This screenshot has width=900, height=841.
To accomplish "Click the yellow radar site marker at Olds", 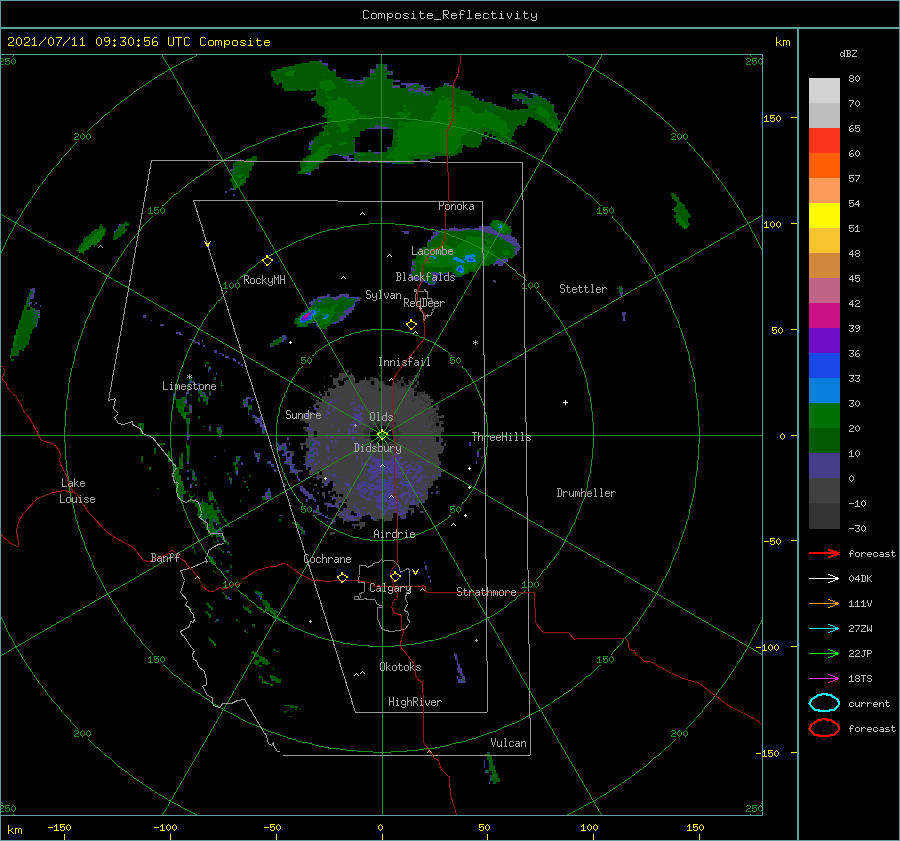I will coord(382,435).
